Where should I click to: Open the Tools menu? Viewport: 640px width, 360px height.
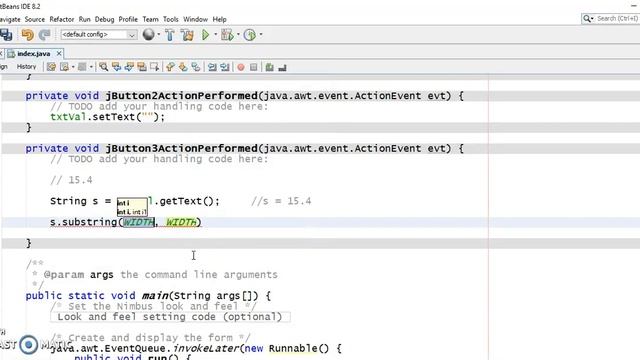171,19
